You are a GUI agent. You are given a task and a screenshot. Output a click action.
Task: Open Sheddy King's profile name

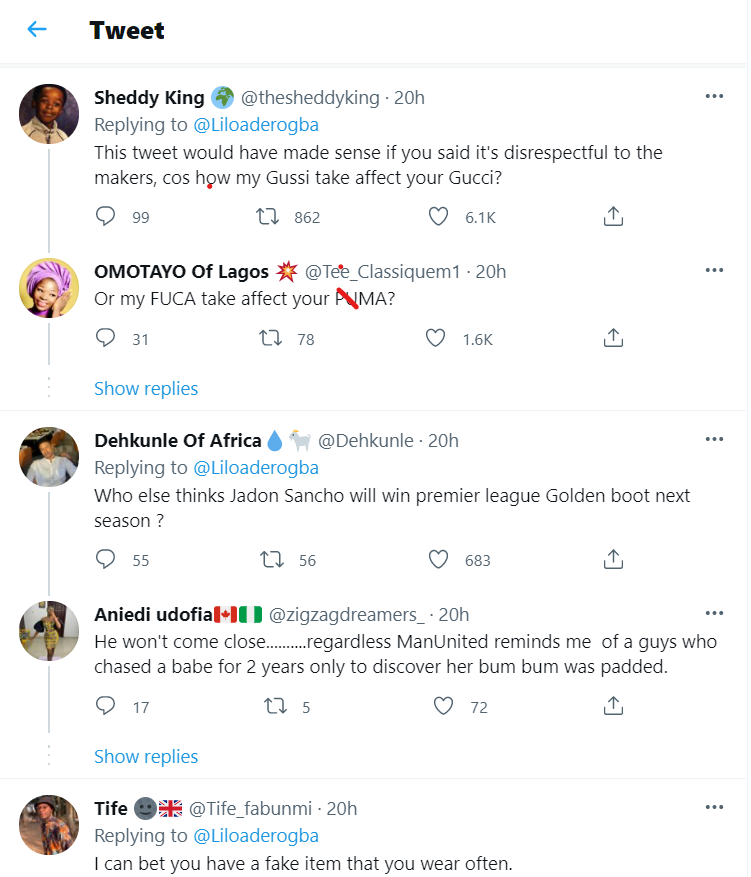click(149, 97)
